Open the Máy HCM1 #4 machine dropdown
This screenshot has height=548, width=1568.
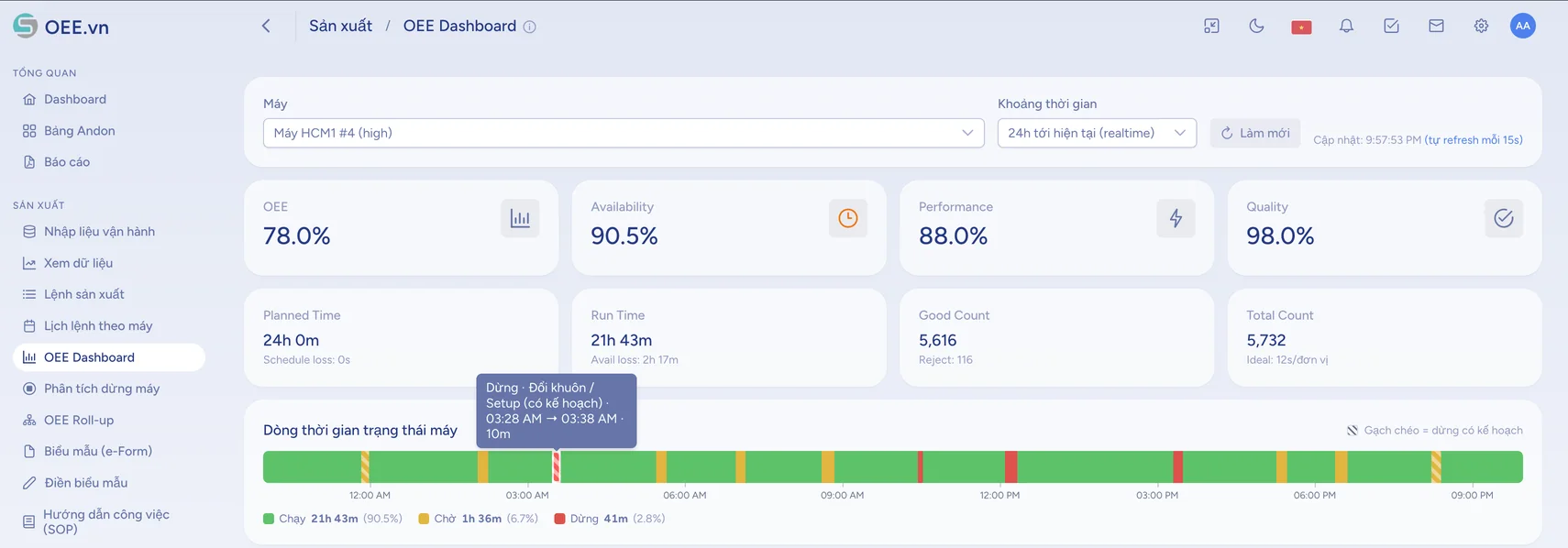(624, 133)
